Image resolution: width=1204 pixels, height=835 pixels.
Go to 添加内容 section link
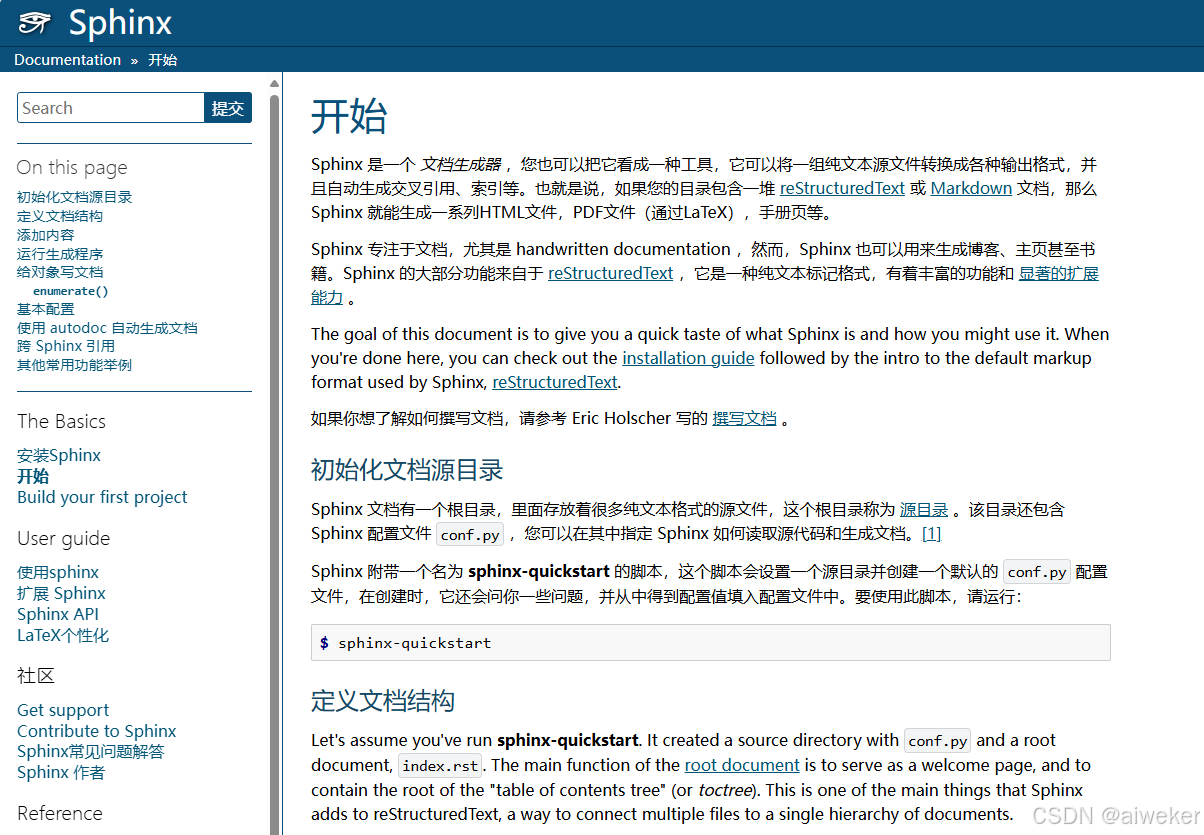click(45, 235)
